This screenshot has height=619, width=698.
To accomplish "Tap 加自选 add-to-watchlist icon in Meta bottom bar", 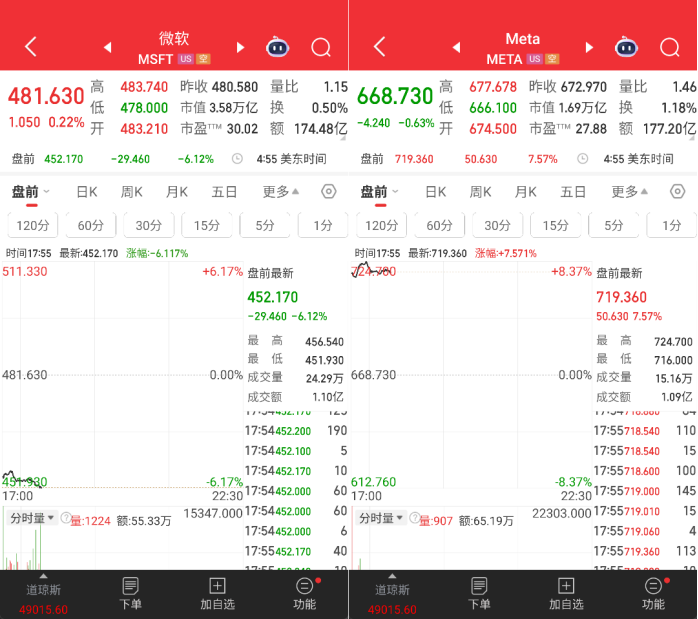I will tap(566, 592).
